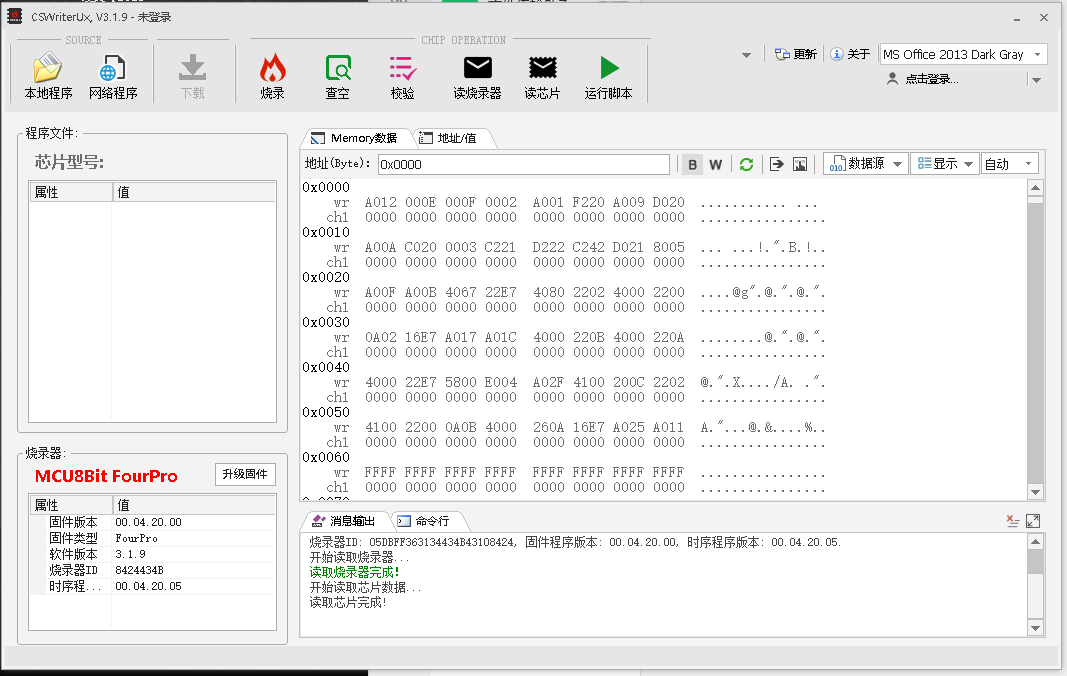Image resolution: width=1067 pixels, height=676 pixels.
Task: Run the 查空 blank check
Action: [338, 76]
